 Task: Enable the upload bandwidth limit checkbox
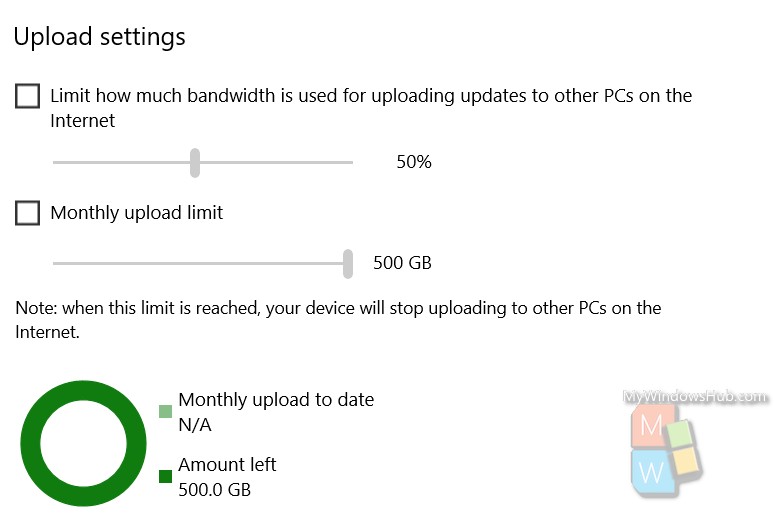tap(27, 96)
